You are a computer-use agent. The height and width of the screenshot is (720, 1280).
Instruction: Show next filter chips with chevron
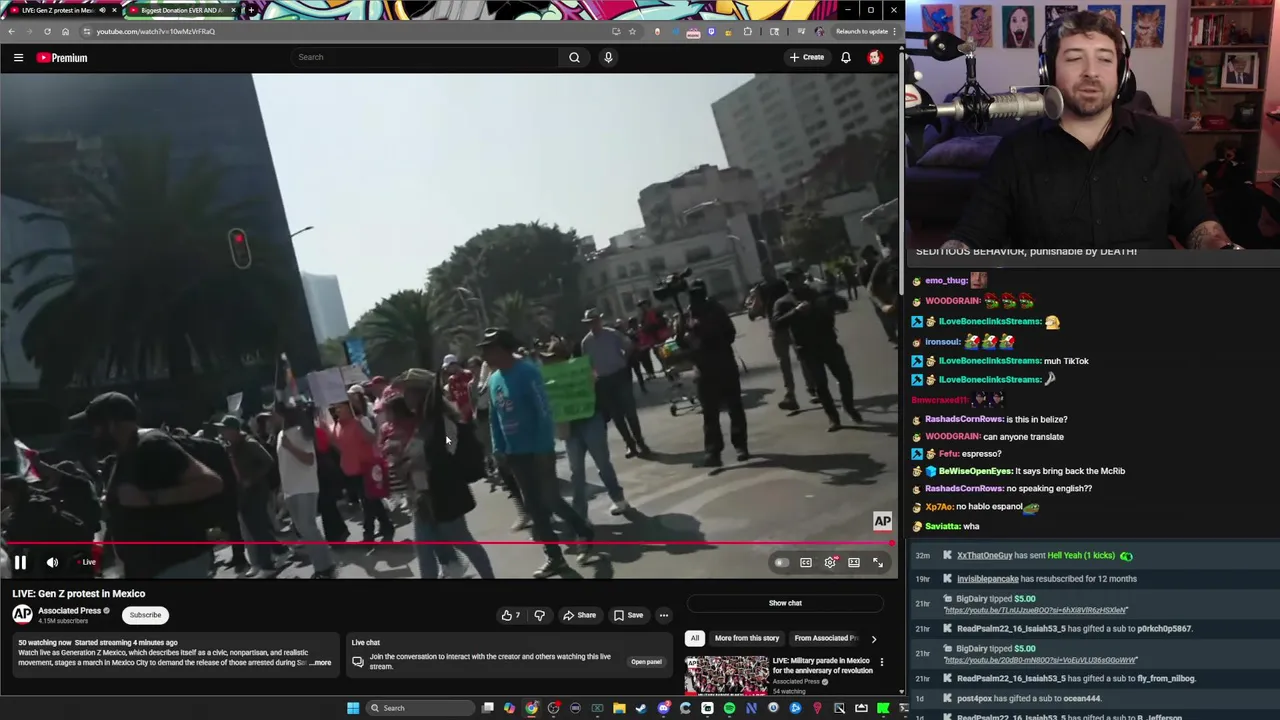pyautogui.click(x=873, y=638)
